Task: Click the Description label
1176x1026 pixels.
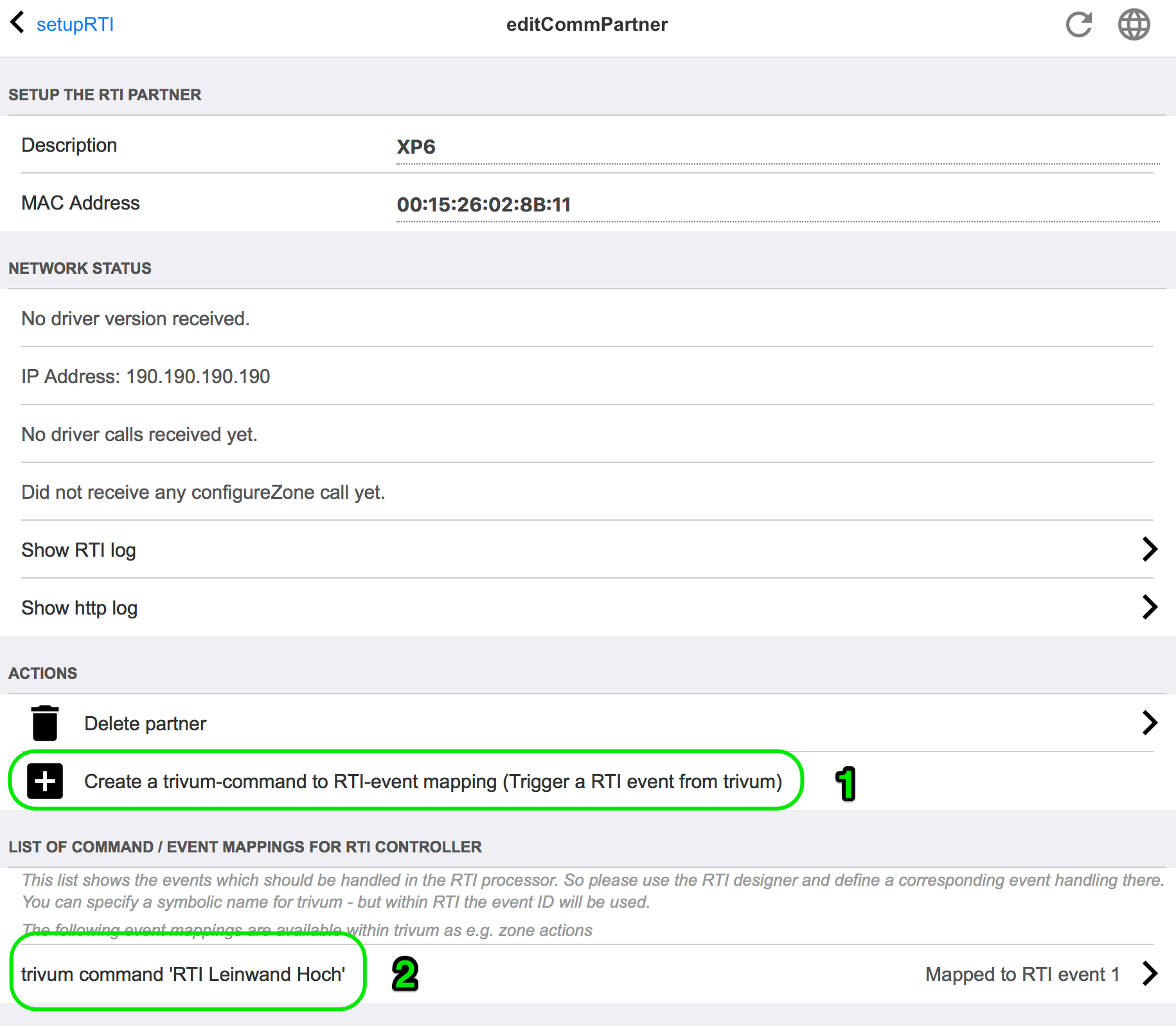Action: tap(69, 145)
